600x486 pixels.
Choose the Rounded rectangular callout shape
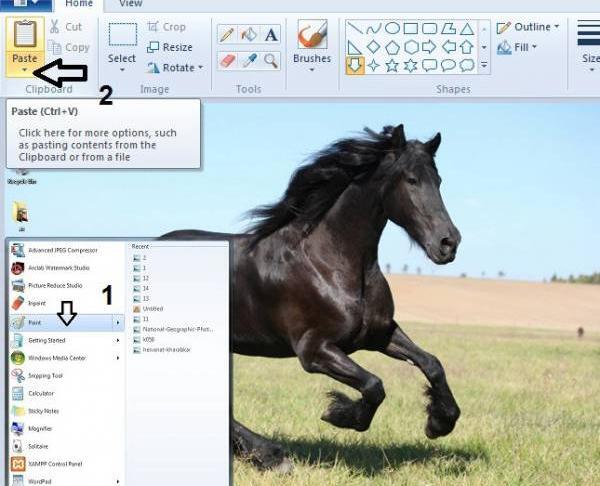429,65
